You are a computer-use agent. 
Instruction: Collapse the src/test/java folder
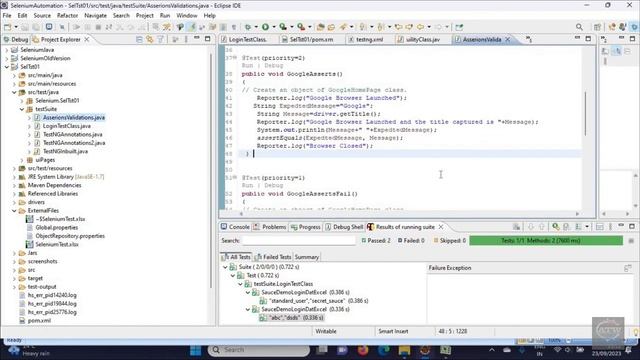click(x=14, y=92)
